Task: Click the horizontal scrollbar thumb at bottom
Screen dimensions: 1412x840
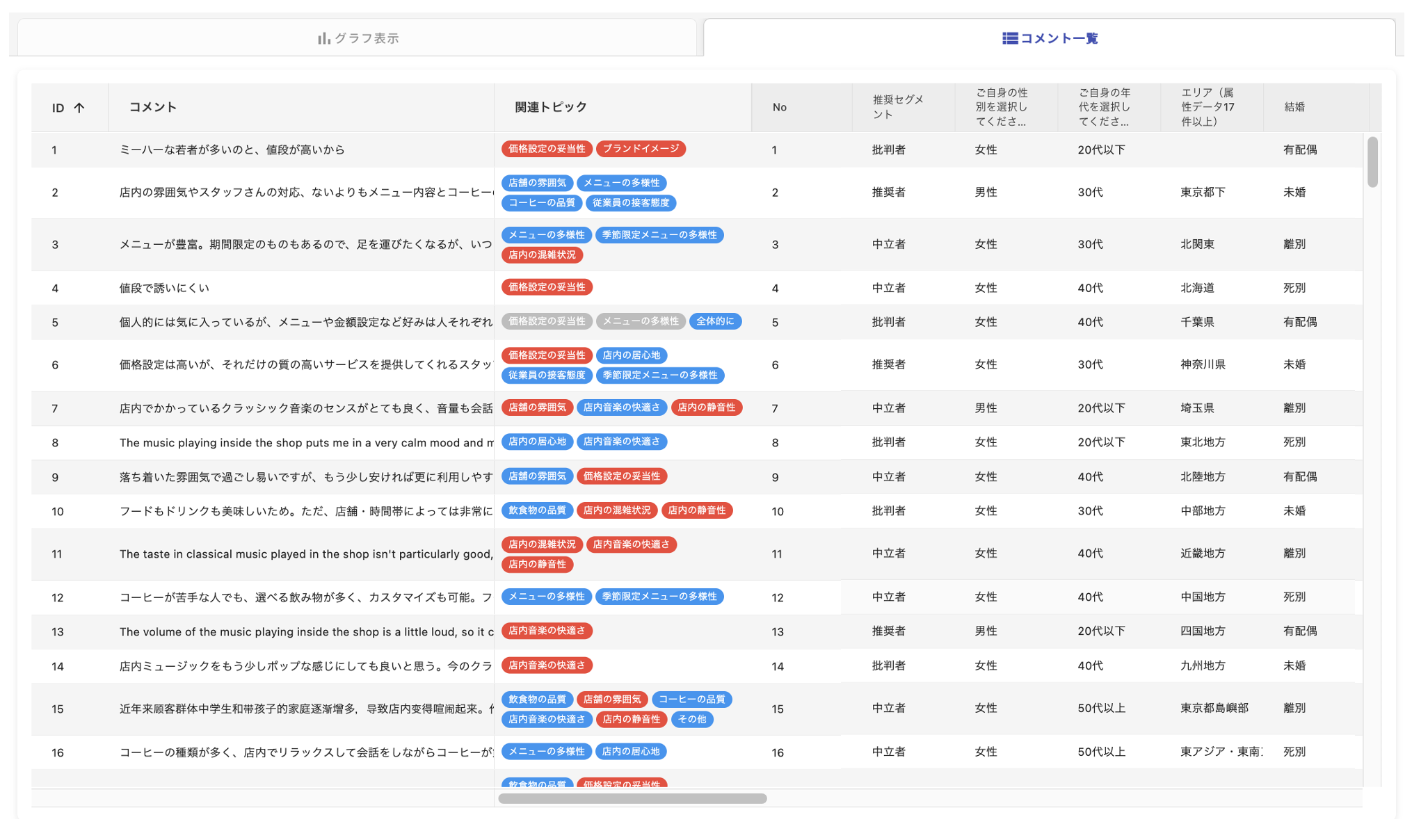Action: (x=632, y=798)
